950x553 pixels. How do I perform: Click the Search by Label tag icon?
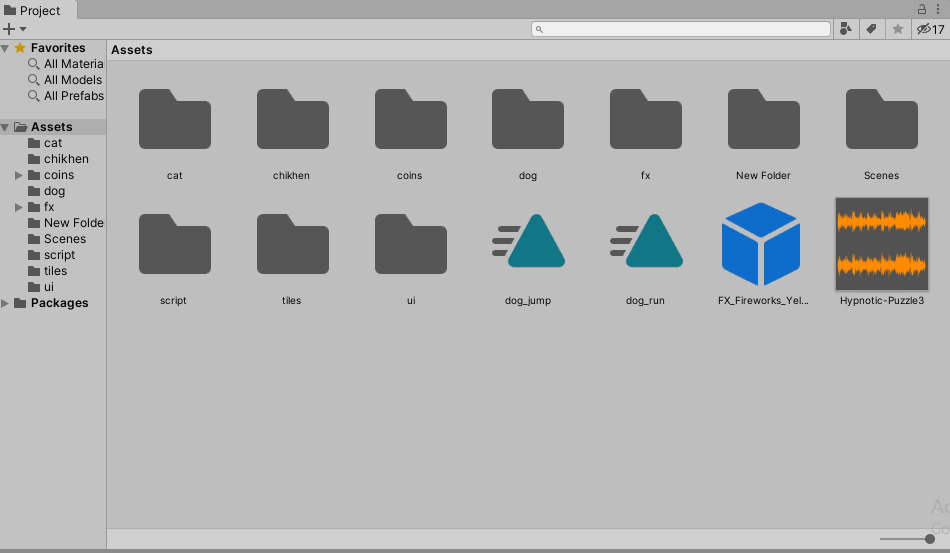tap(871, 28)
